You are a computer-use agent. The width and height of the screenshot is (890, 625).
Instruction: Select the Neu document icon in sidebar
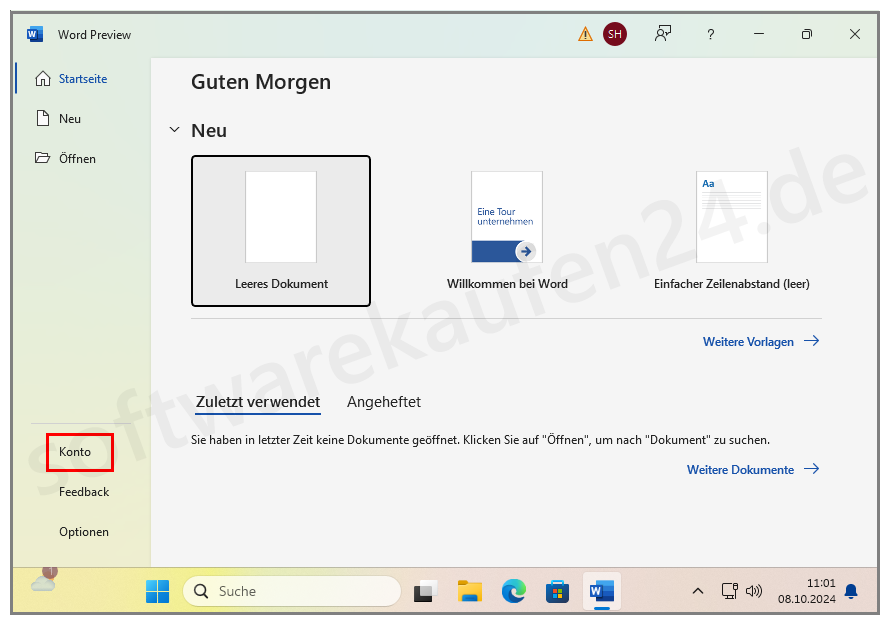44,118
